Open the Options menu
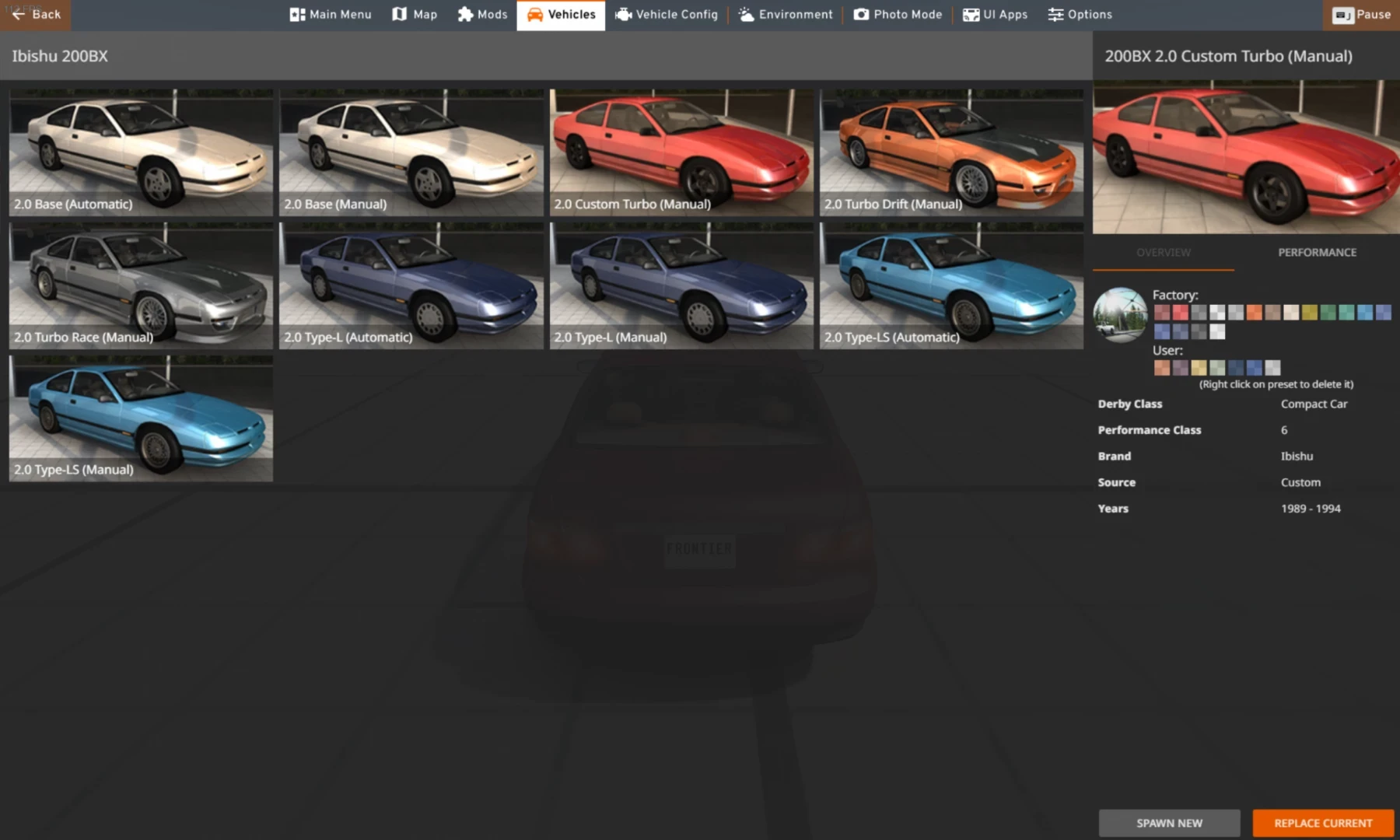The image size is (1400, 840). [x=1080, y=14]
